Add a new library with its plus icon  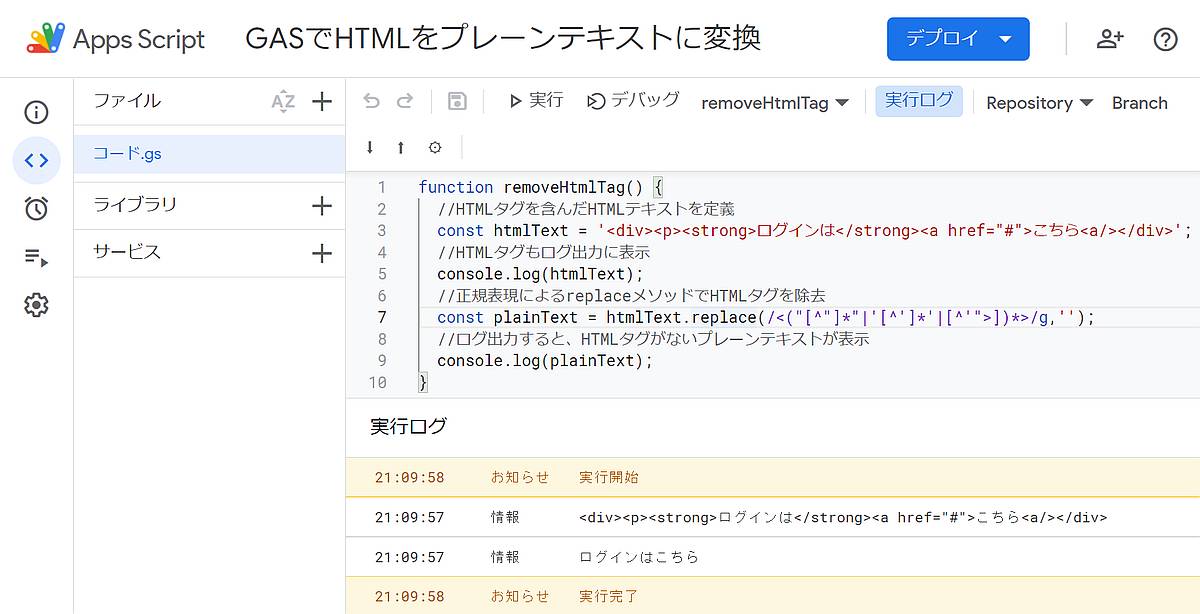point(322,205)
